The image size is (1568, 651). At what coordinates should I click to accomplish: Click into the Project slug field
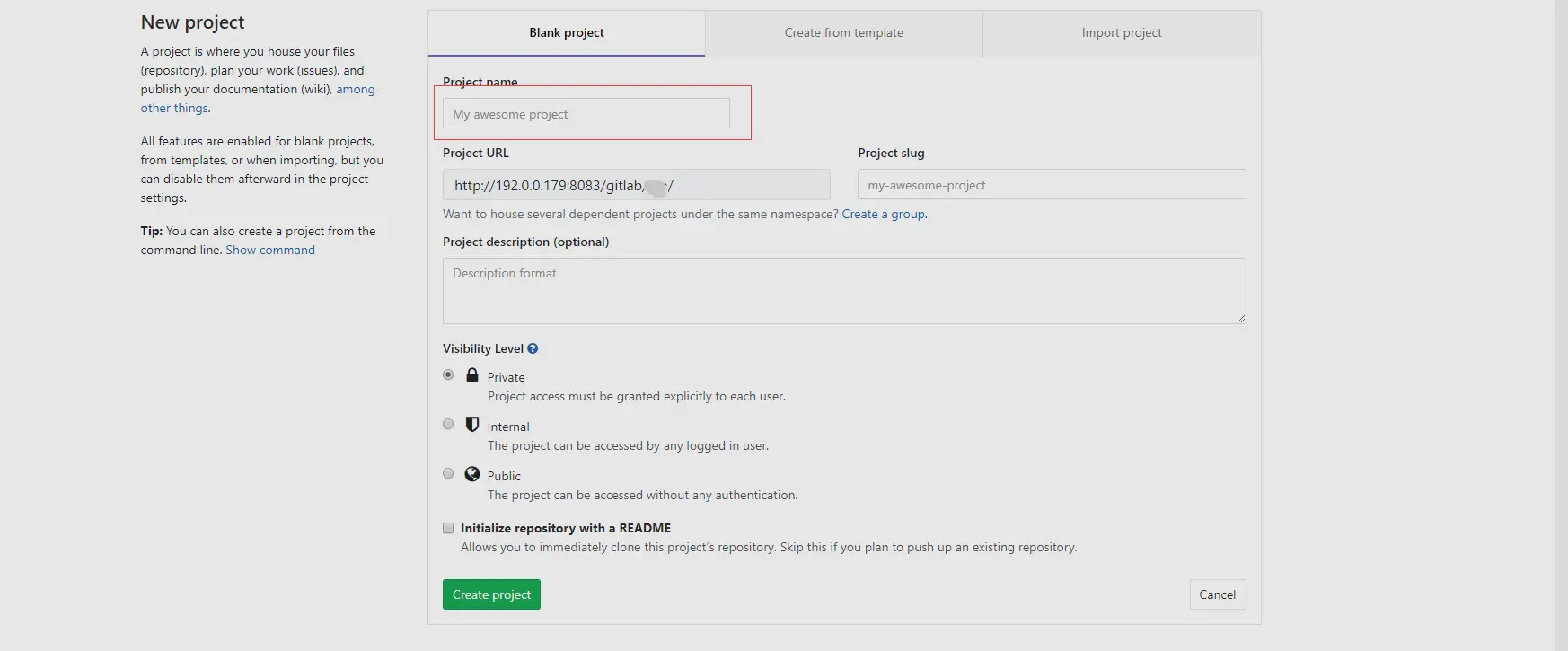click(x=1051, y=185)
